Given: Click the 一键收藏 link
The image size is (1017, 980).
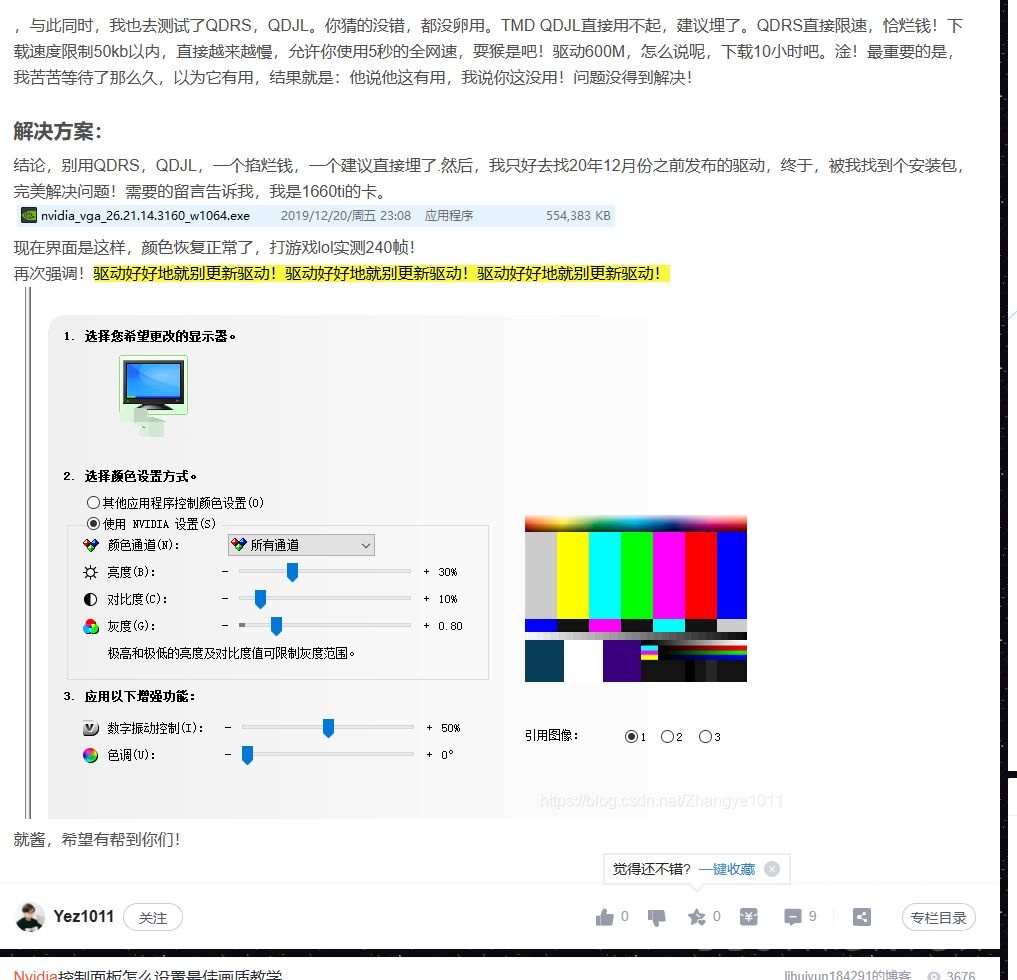Looking at the screenshot, I should click(x=727, y=869).
